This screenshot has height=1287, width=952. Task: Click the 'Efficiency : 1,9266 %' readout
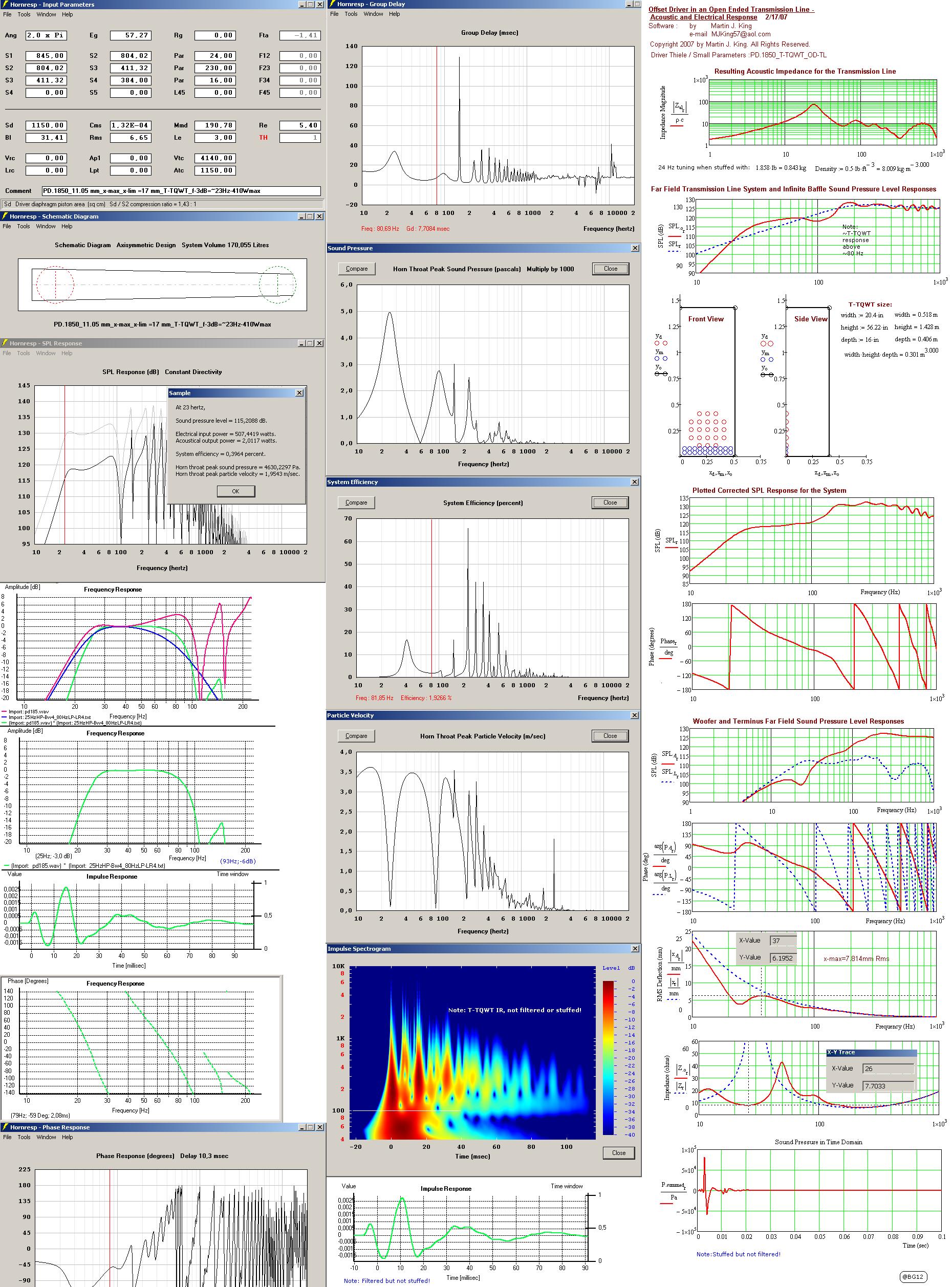[x=426, y=698]
